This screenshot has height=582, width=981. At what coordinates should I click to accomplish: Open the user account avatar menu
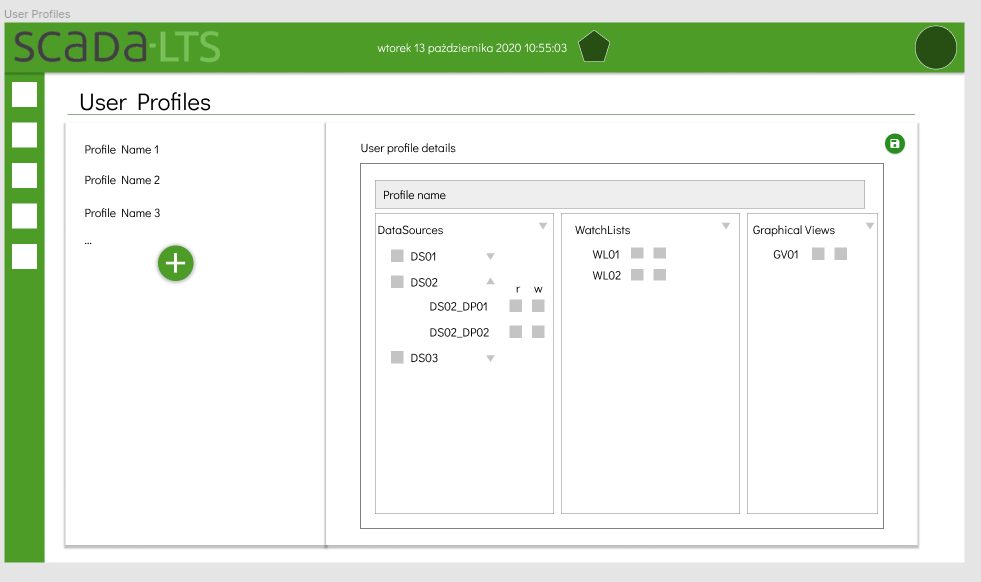935,47
